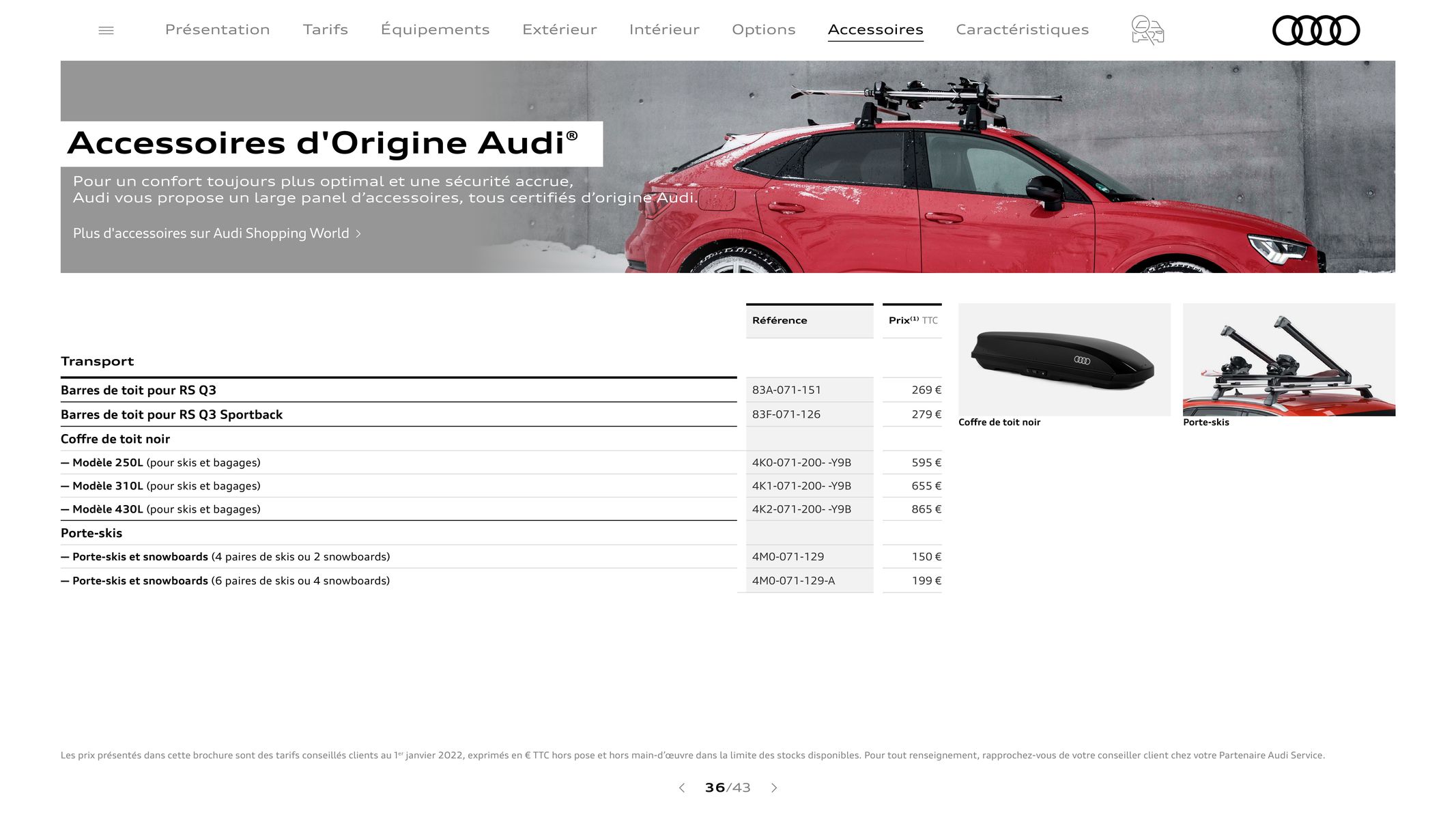Click reference 4M0-071-129

pyautogui.click(x=788, y=557)
